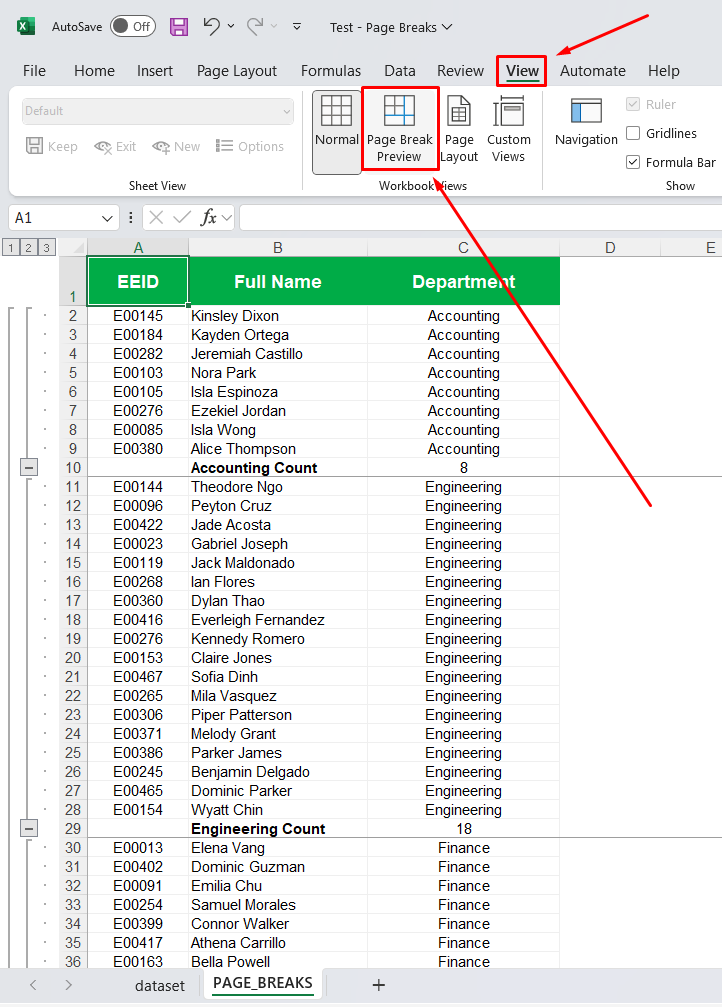
Task: Toggle the AutoSave switch
Action: coord(133,26)
